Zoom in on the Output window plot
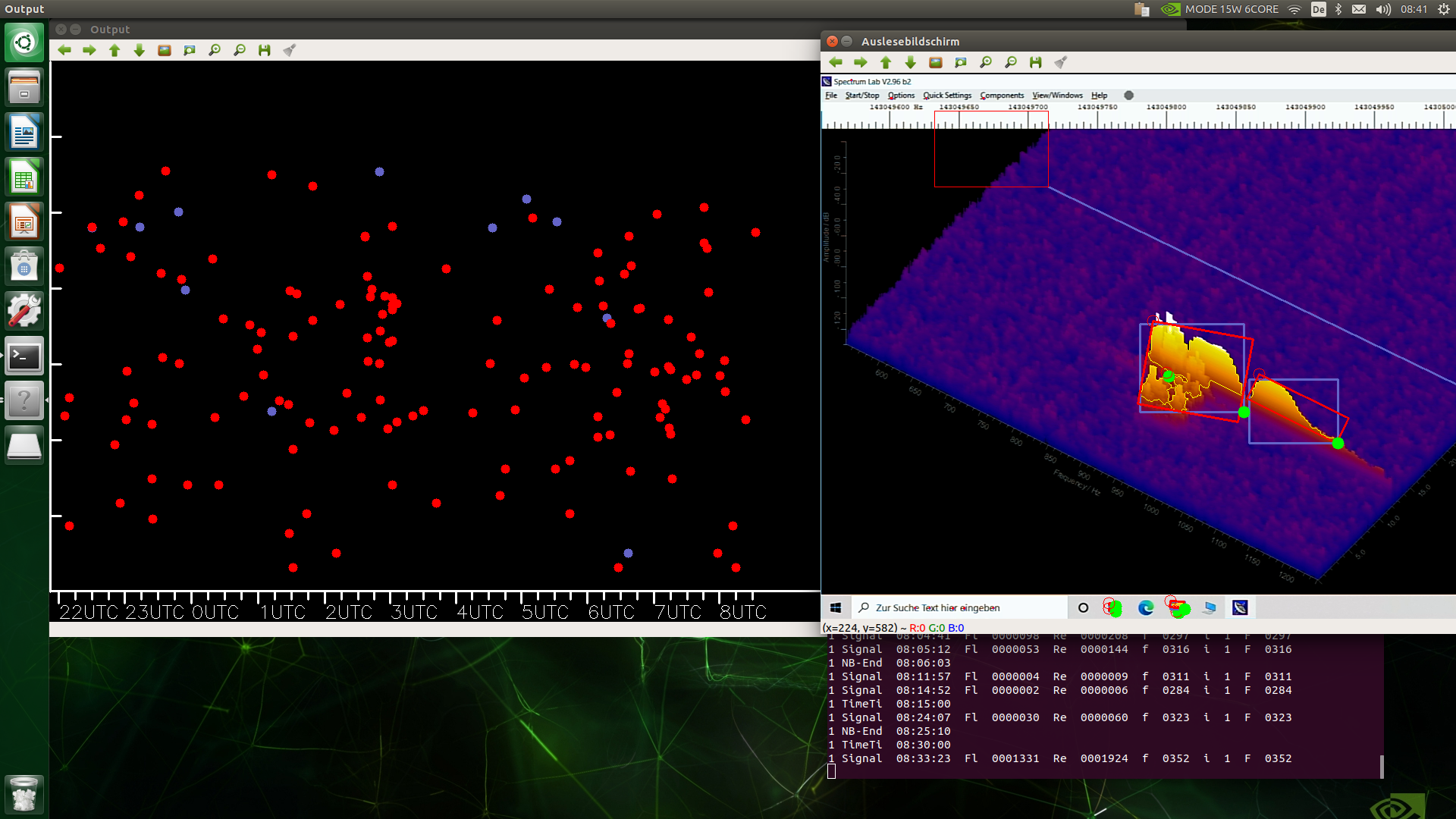 coord(215,50)
